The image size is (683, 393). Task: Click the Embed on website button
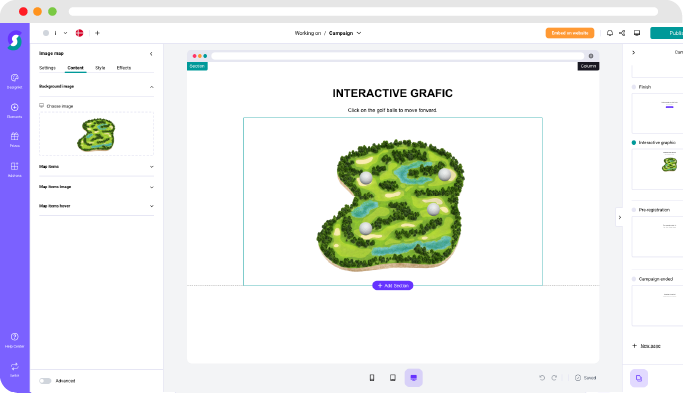point(570,33)
